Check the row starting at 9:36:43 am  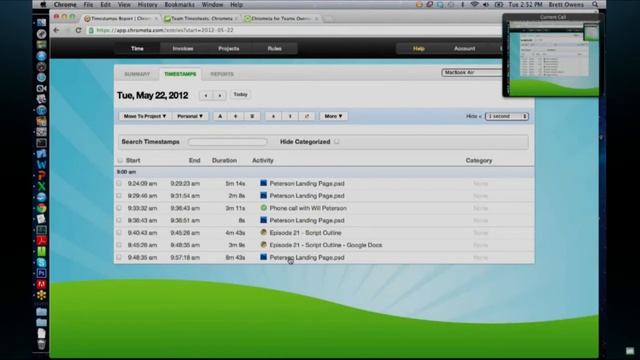tap(119, 220)
